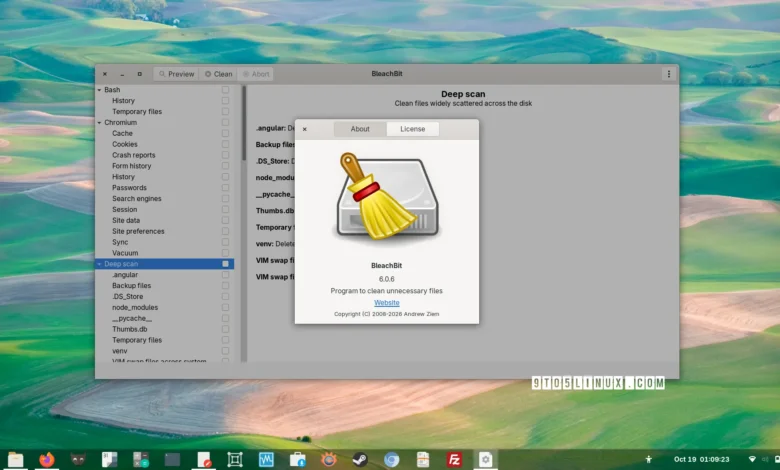
Task: Select the .angular tree item
Action: [125, 275]
